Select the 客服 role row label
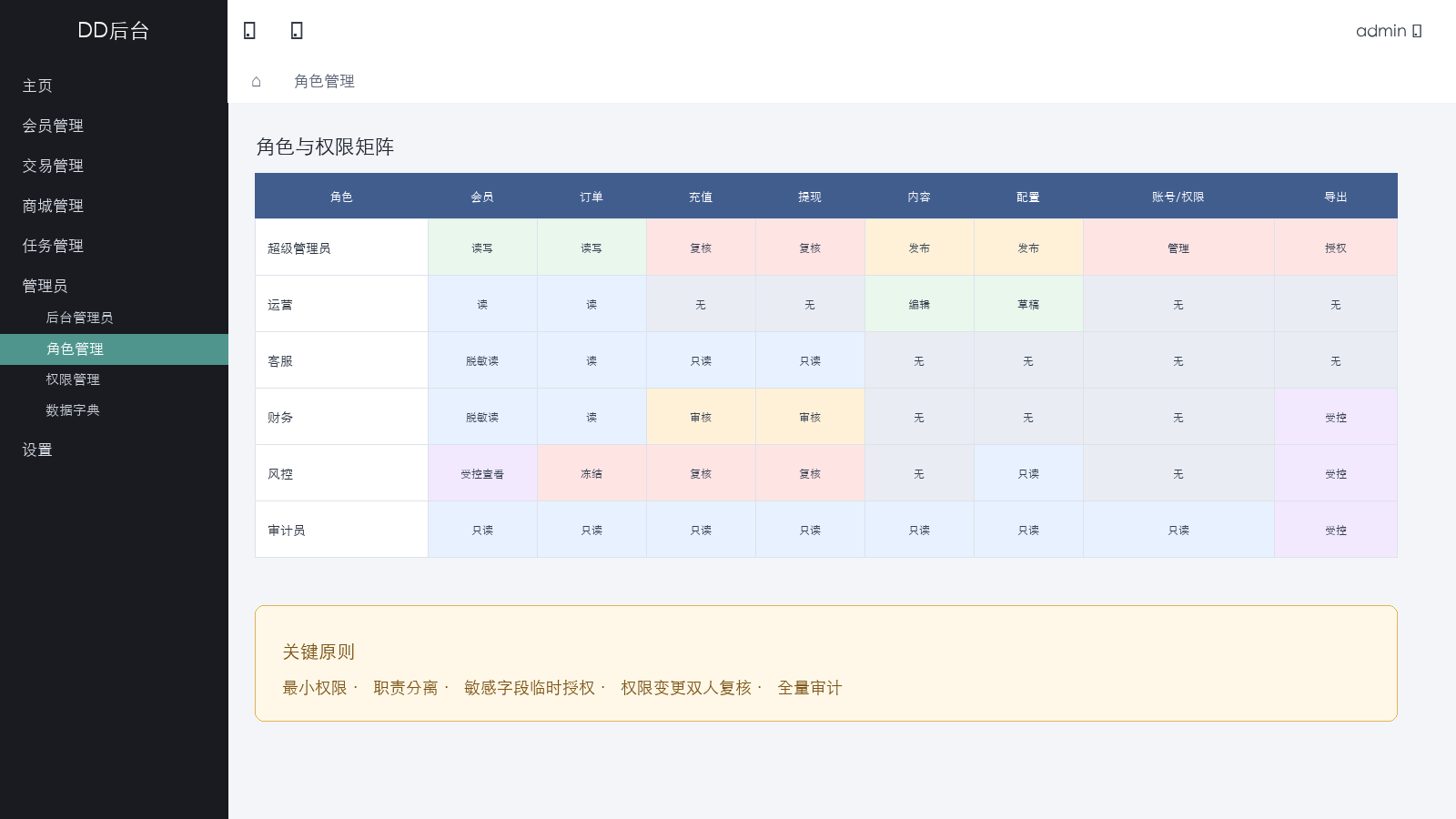 tap(341, 360)
